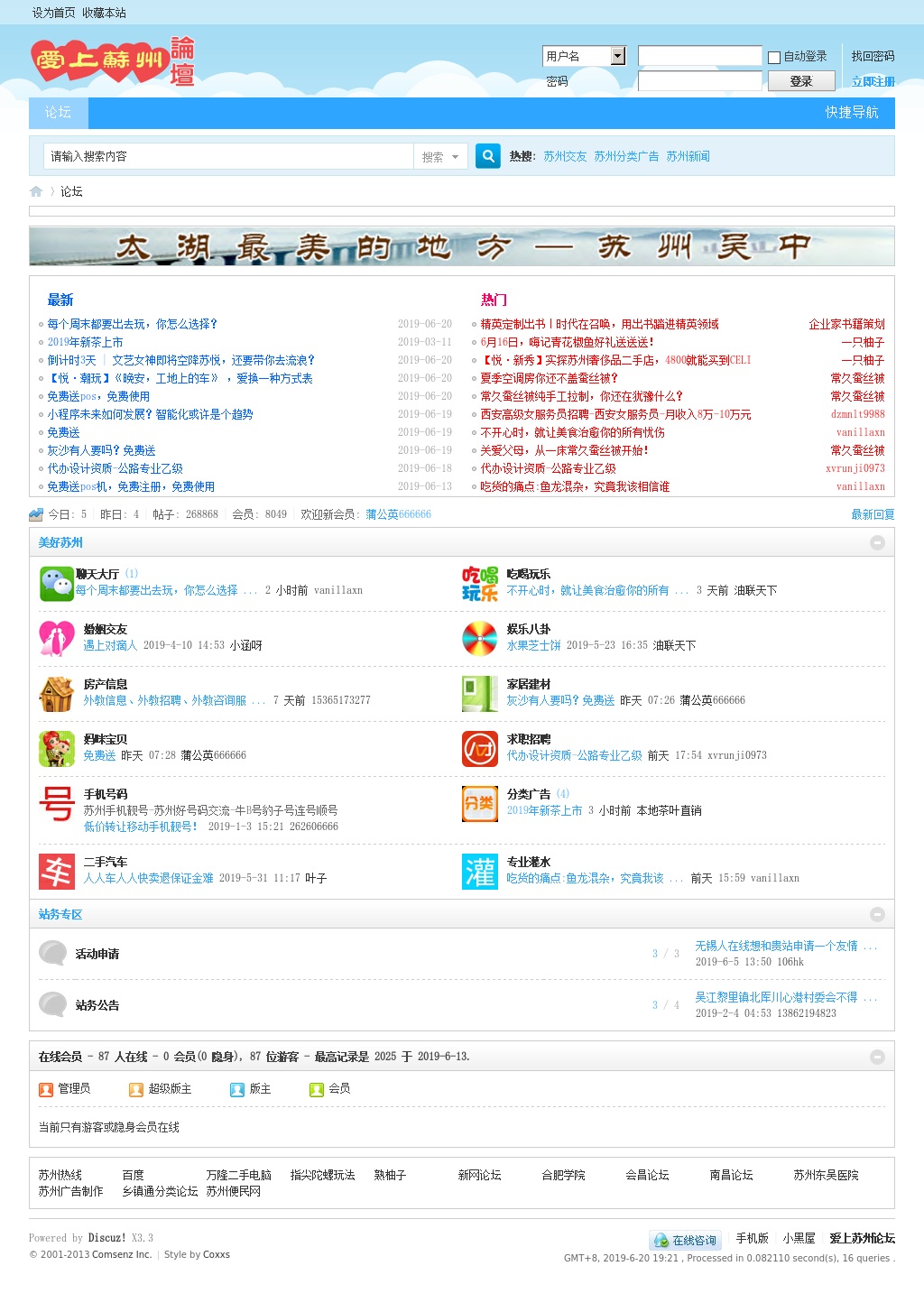Open friend link 百度

pyautogui.click(x=133, y=1175)
